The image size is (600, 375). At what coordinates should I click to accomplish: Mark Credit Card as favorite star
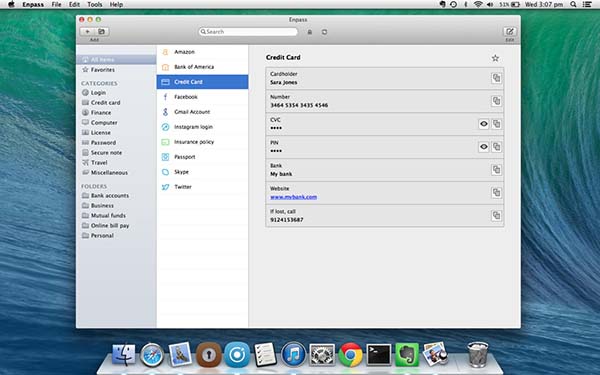[495, 58]
